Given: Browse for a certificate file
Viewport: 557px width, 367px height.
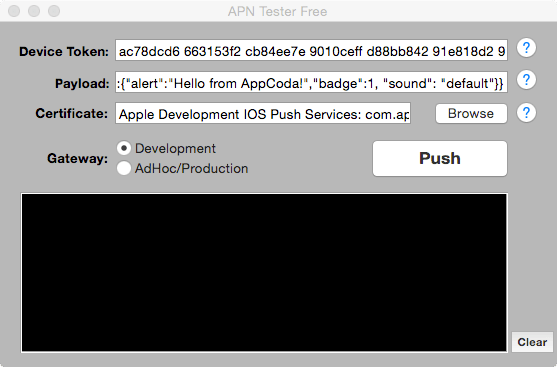Looking at the screenshot, I should point(471,114).
